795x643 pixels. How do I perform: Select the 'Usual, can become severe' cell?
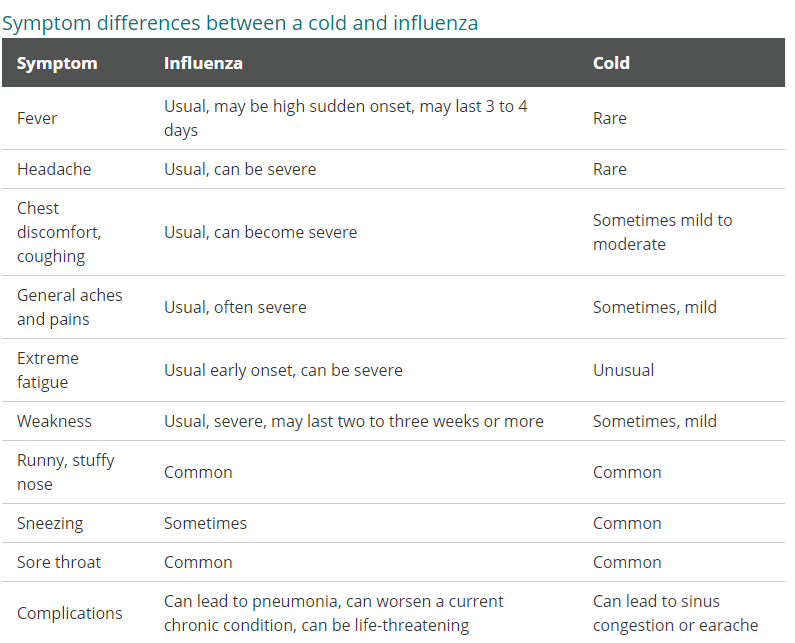260,232
